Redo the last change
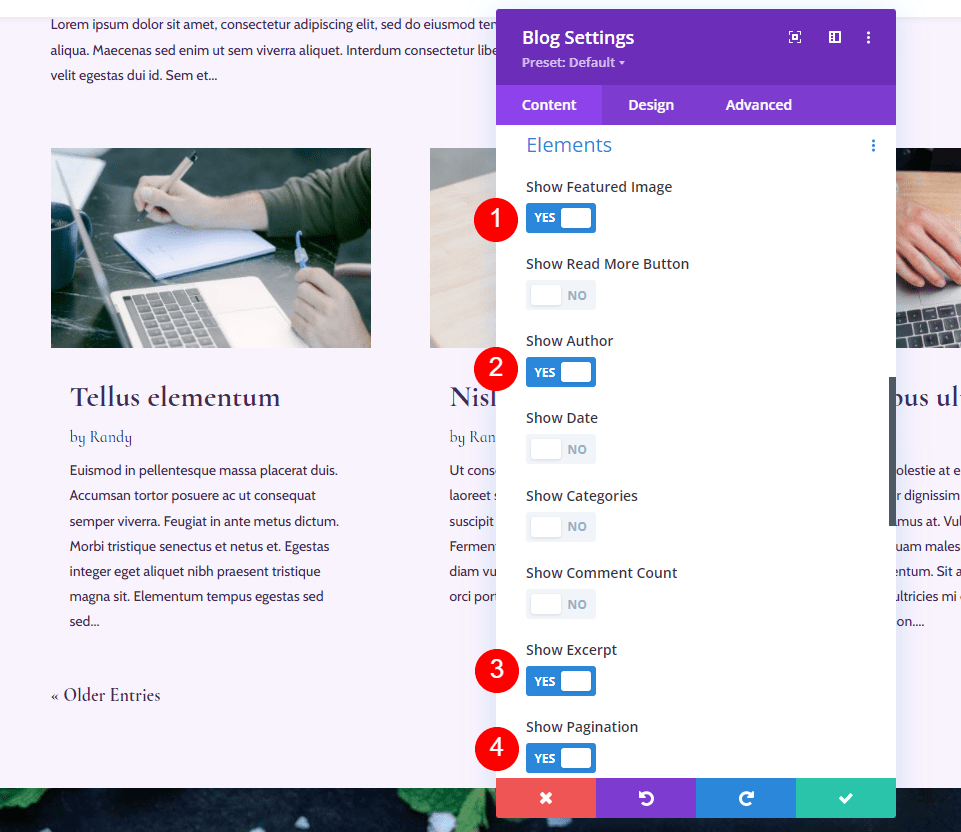 coord(745,798)
